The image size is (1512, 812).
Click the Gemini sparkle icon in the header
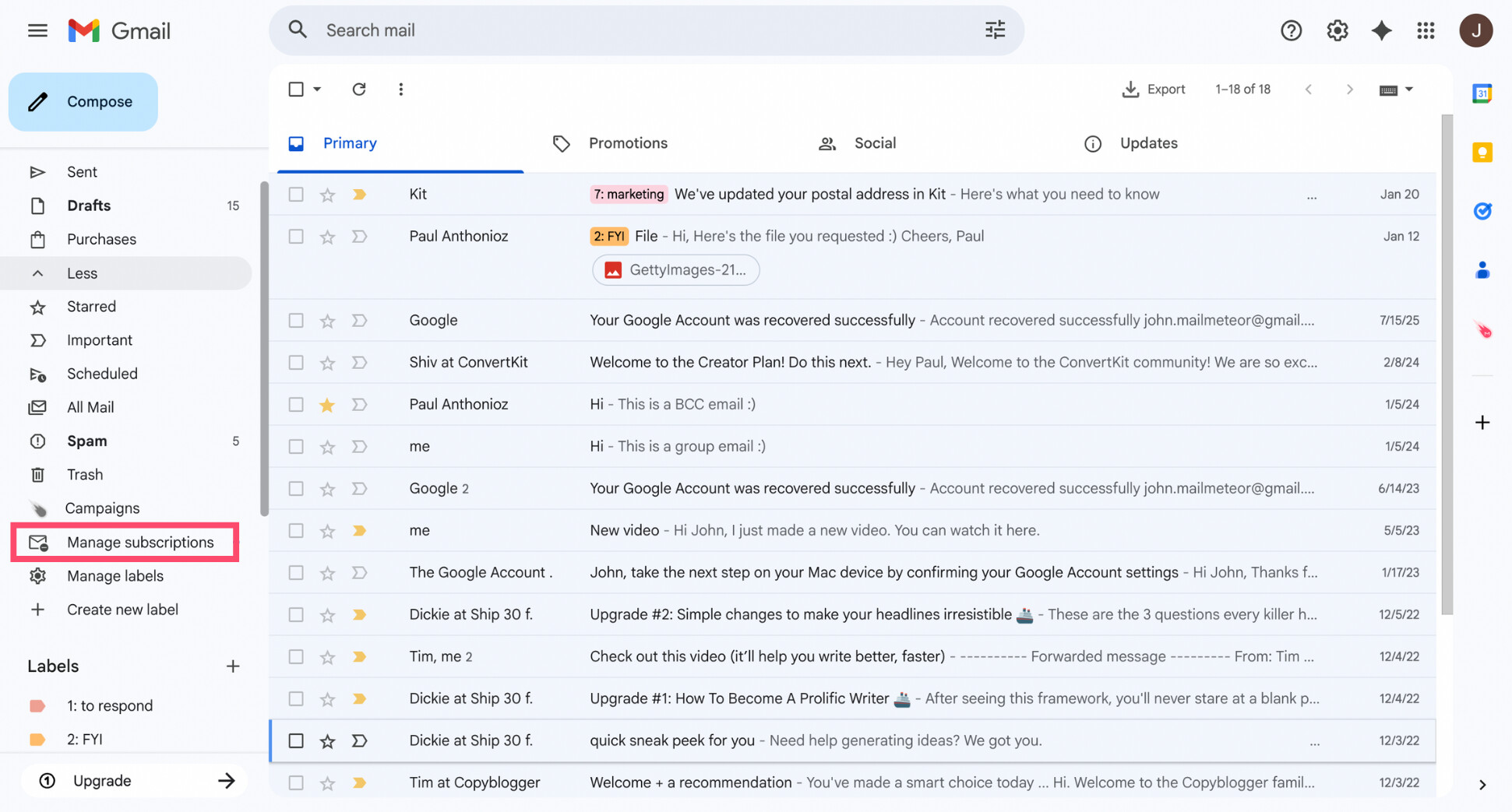click(x=1381, y=30)
